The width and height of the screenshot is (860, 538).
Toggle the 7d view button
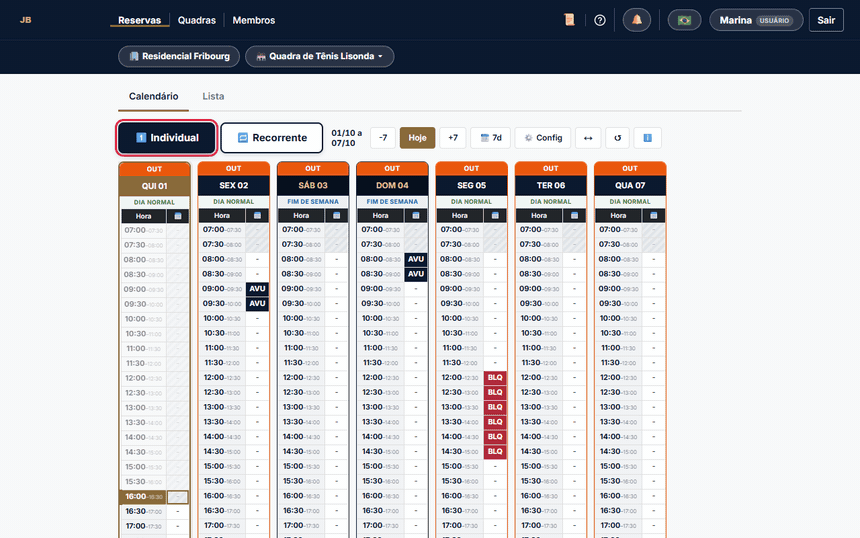coord(490,138)
